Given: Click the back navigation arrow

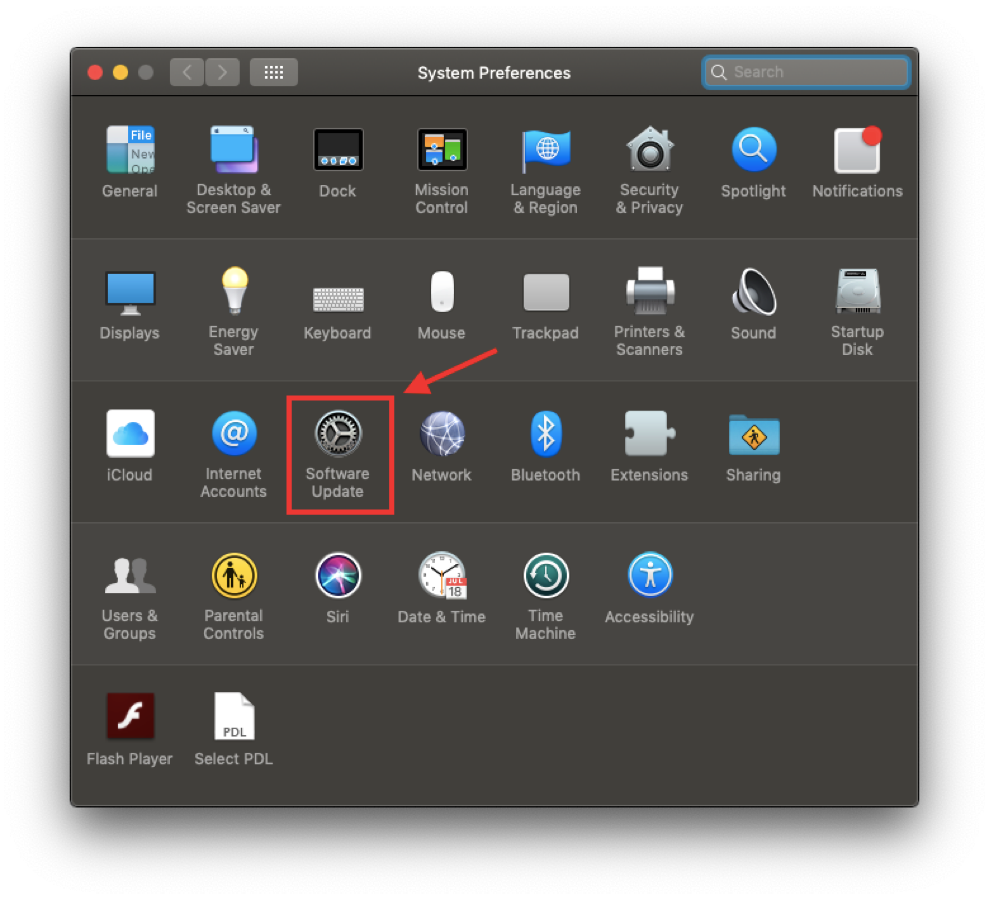Looking at the screenshot, I should [x=187, y=72].
